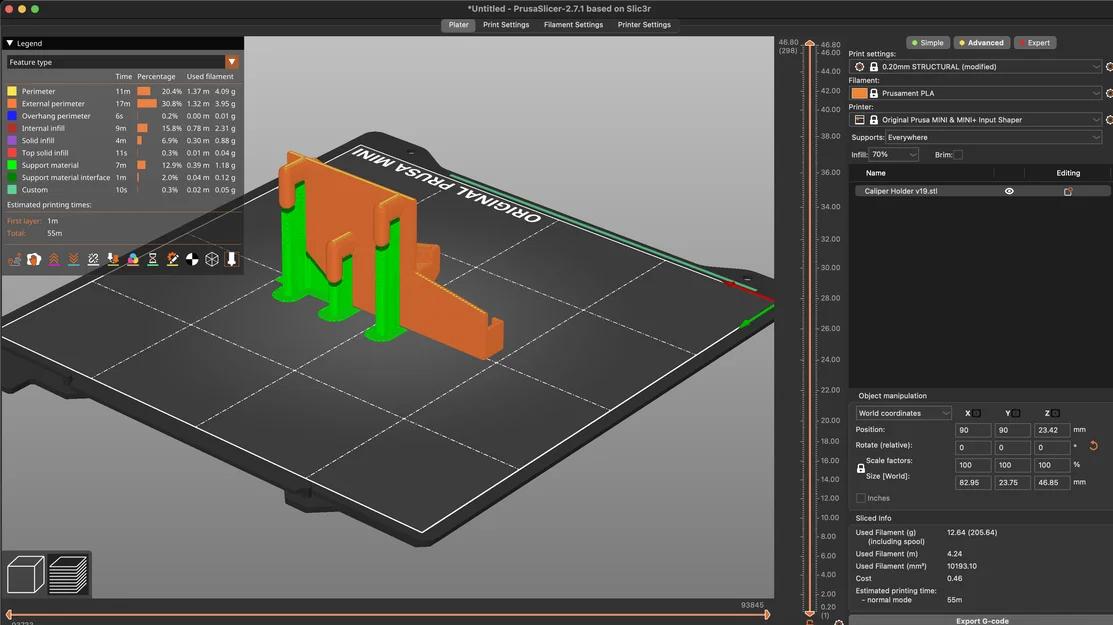Open the World coordinates dropdown
The height and width of the screenshot is (625, 1113).
[903, 413]
